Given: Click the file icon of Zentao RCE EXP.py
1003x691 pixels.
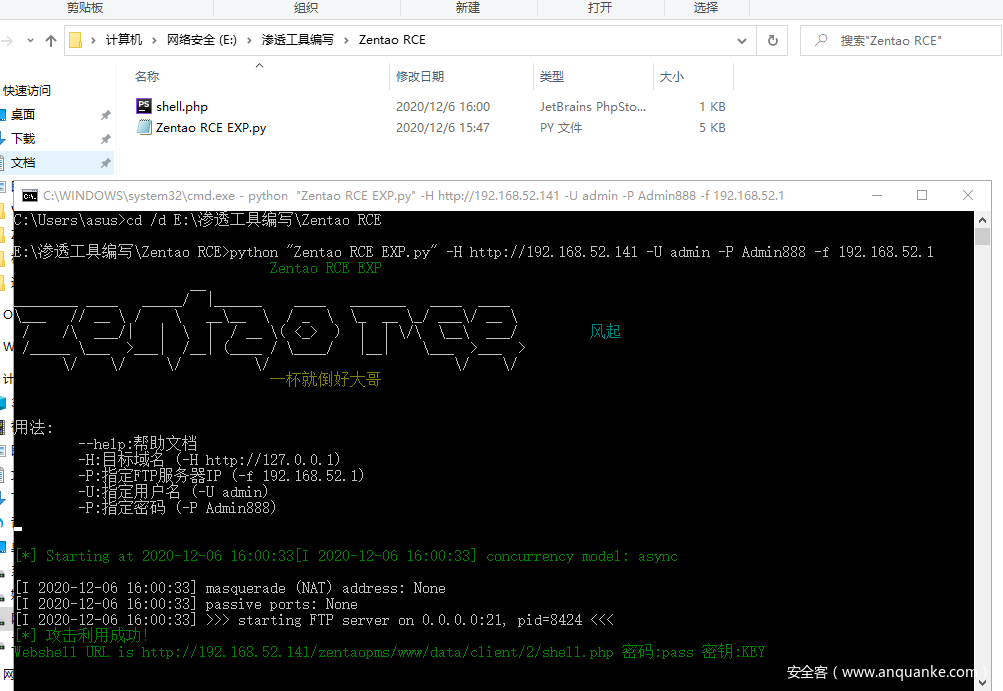Looking at the screenshot, I should click(x=144, y=127).
